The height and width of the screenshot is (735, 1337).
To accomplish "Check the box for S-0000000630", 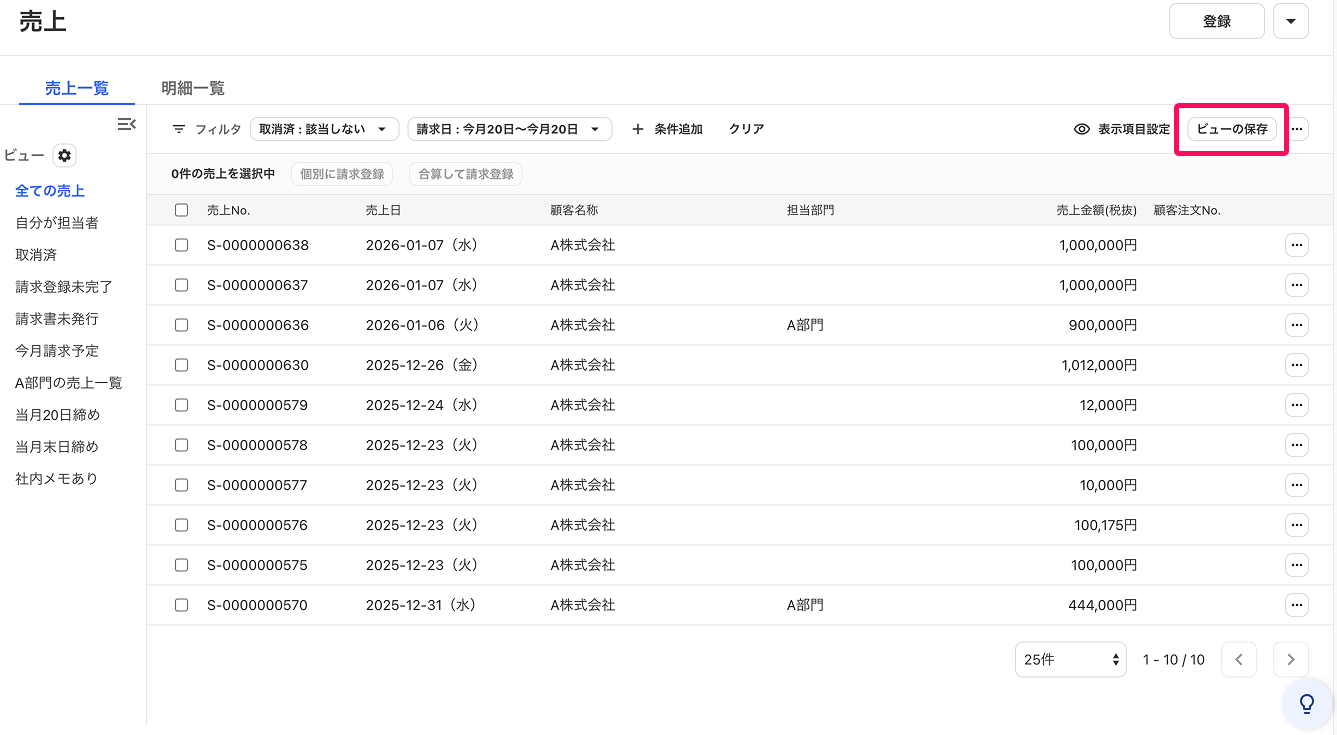I will pos(181,365).
